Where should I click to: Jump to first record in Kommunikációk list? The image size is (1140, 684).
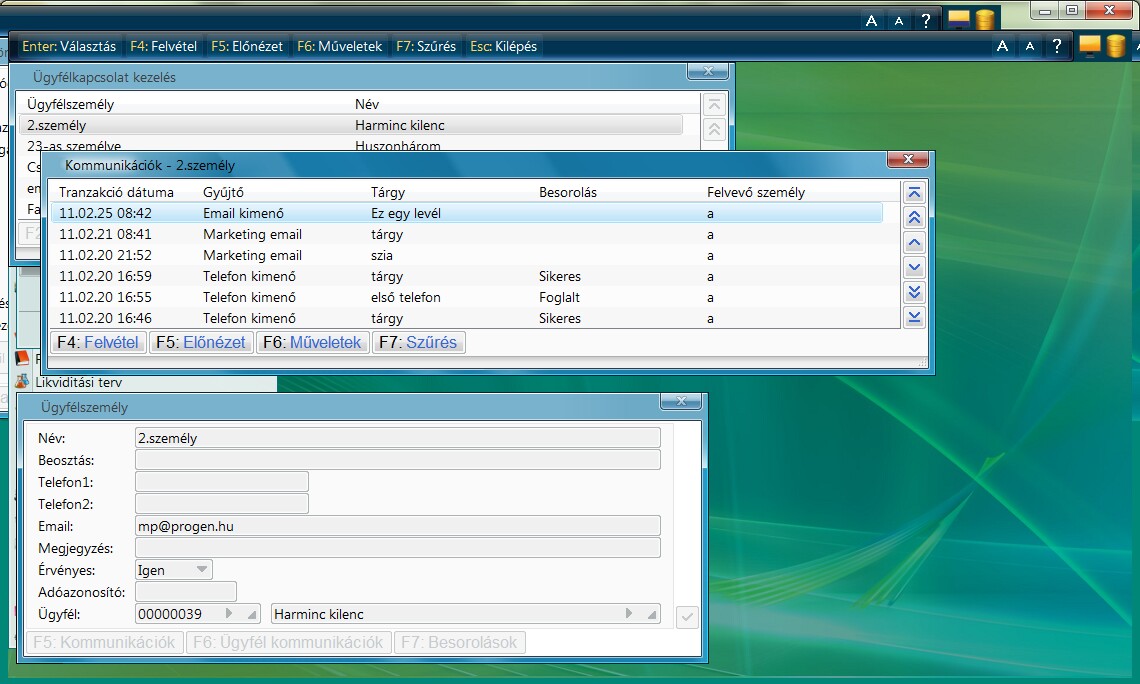tap(914, 193)
